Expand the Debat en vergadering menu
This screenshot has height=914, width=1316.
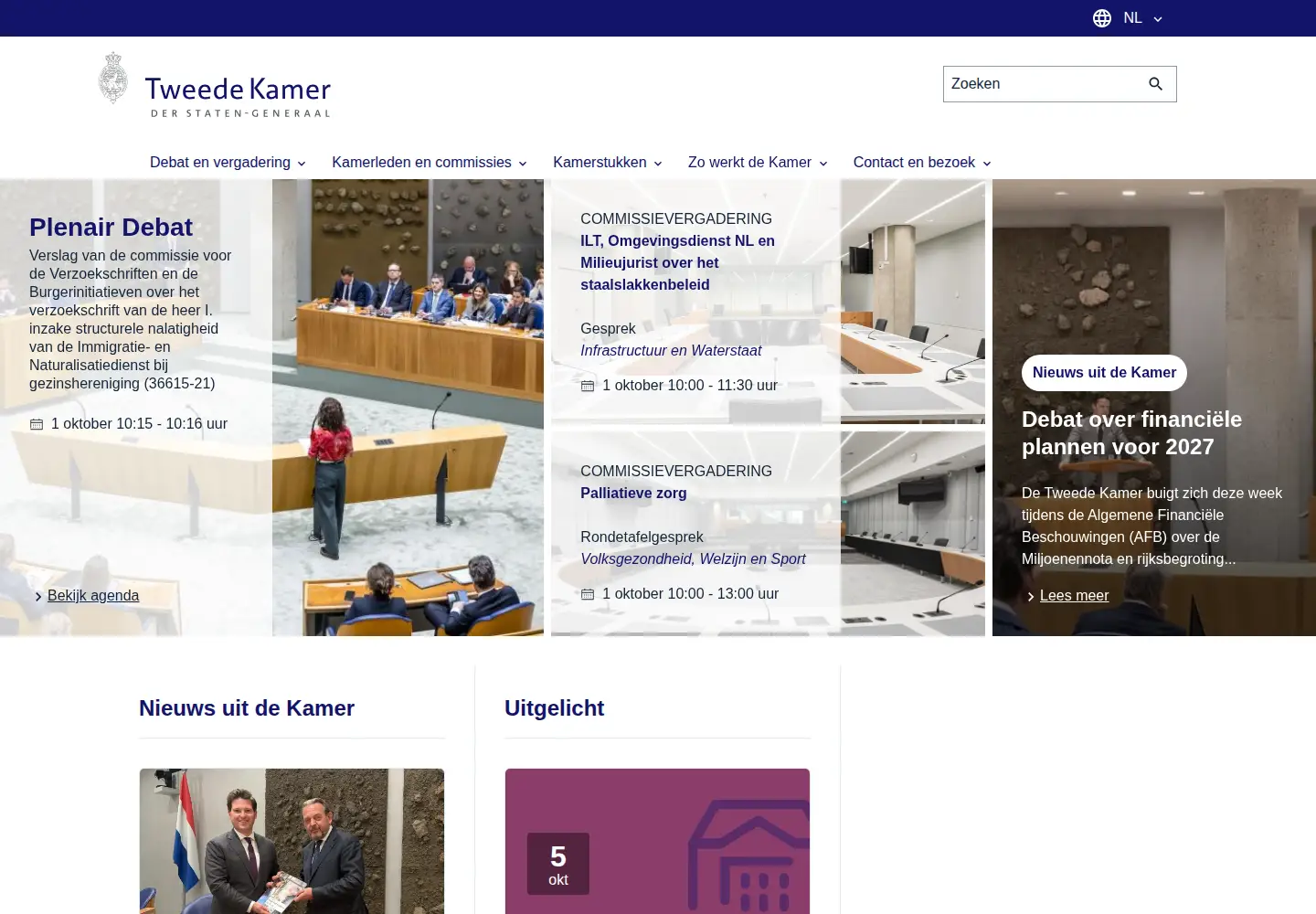(x=228, y=163)
